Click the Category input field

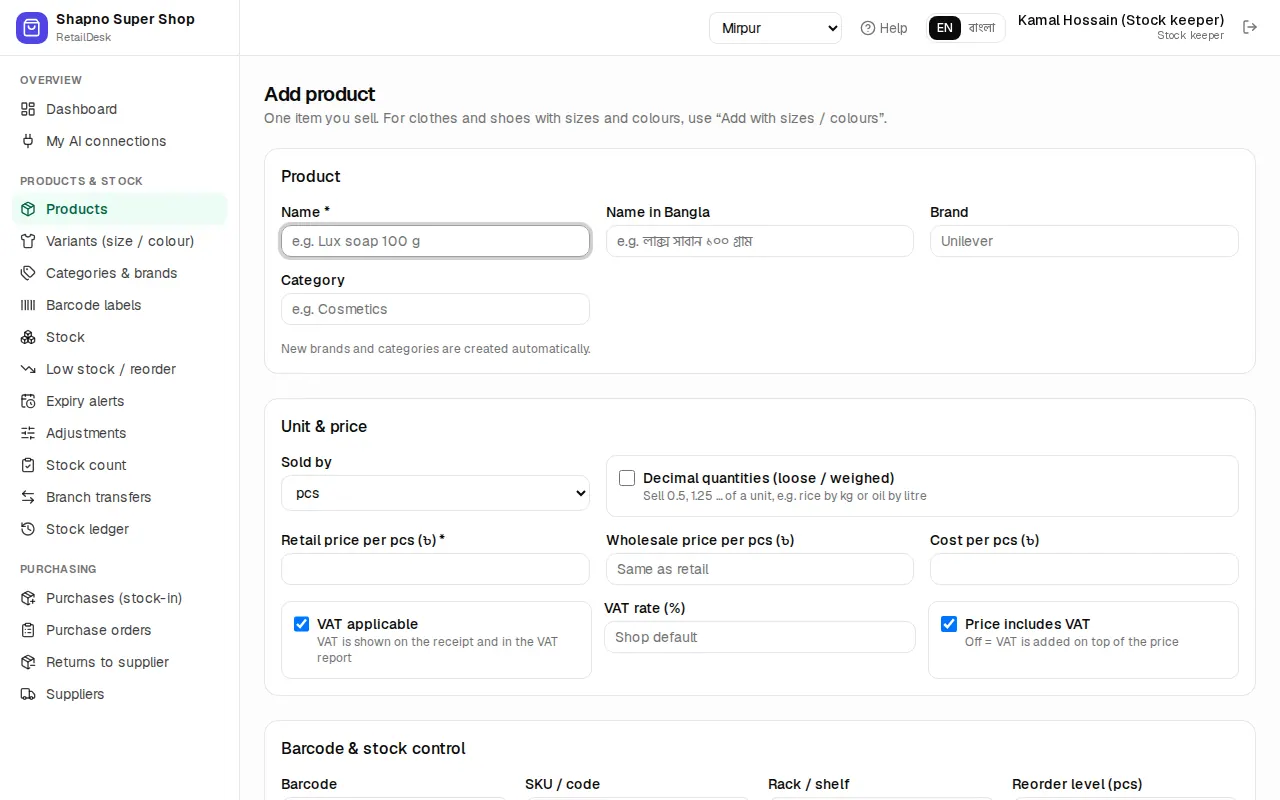[x=435, y=309]
